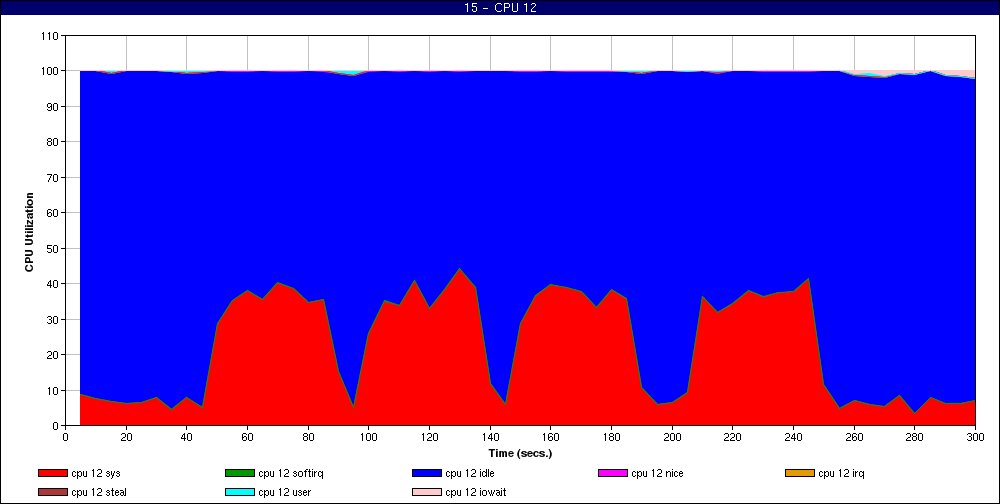Click the sys peak near 130 seconds
This screenshot has width=1000, height=504.
[460, 269]
